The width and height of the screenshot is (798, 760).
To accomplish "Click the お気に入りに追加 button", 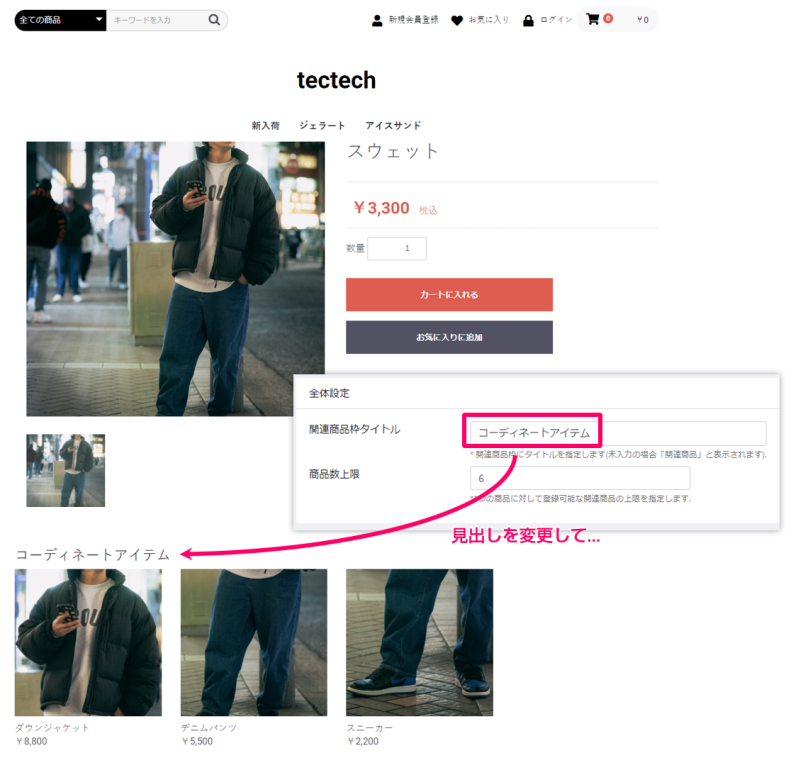I will click(x=449, y=337).
